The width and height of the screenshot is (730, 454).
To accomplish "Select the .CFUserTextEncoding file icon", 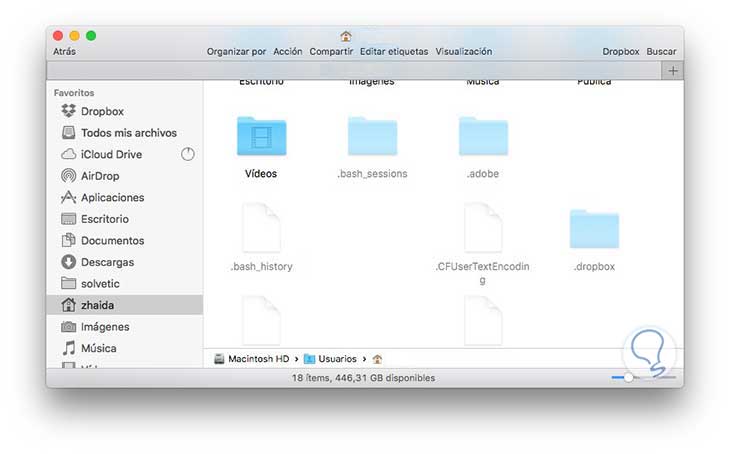I will 483,227.
